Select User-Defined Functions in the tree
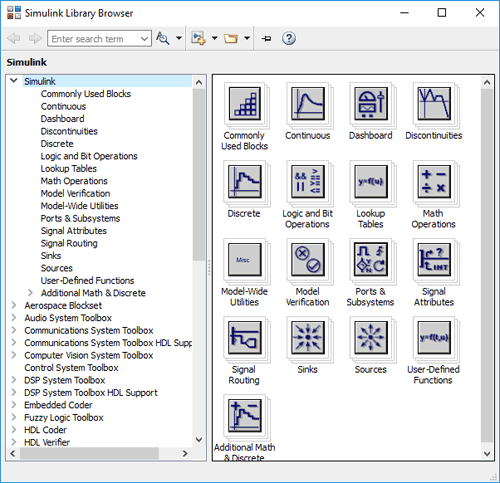 coord(87,281)
